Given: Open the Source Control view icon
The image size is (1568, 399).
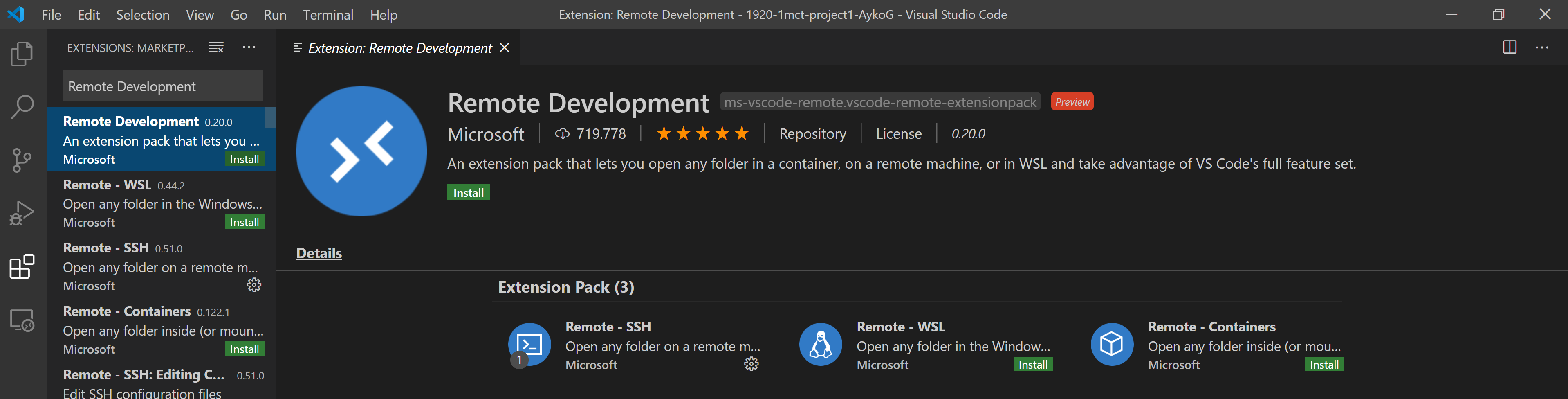Looking at the screenshot, I should [x=22, y=160].
